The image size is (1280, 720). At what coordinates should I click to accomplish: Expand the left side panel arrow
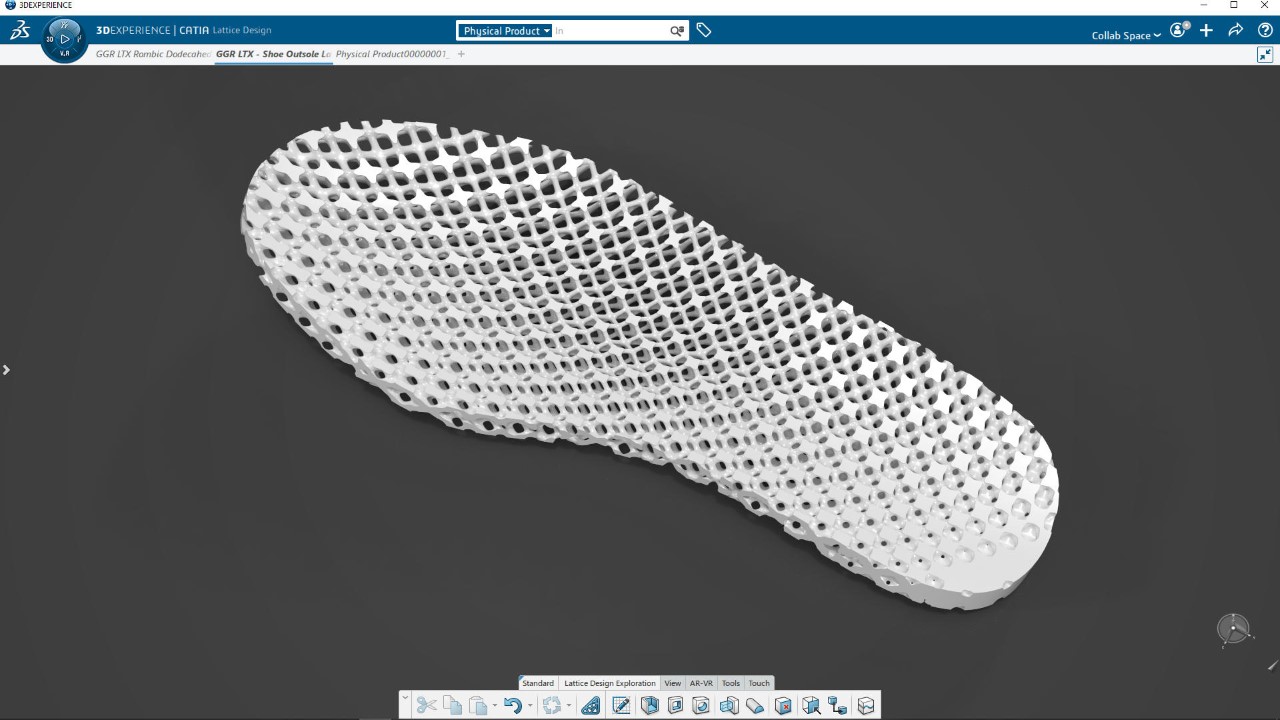[x=6, y=370]
